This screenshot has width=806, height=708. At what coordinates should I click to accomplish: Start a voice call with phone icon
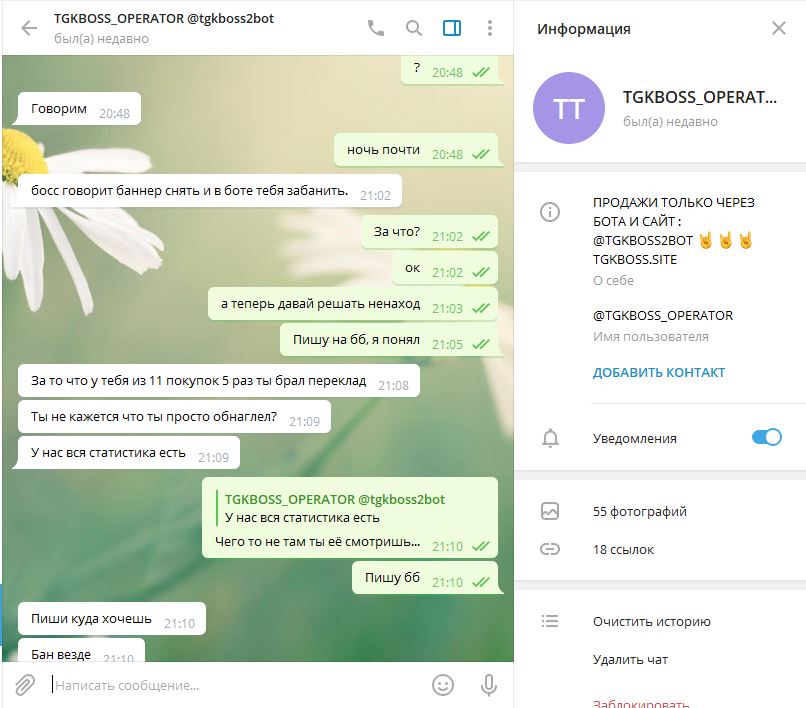(376, 28)
